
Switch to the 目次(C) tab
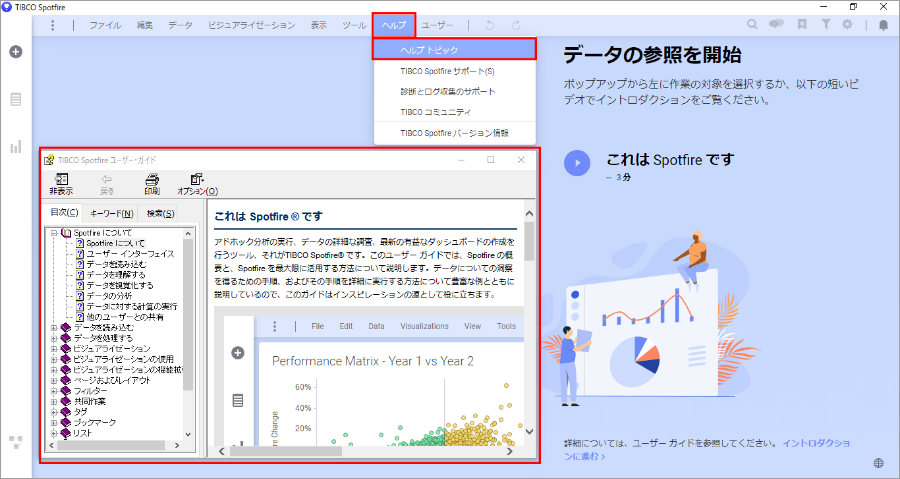(64, 212)
